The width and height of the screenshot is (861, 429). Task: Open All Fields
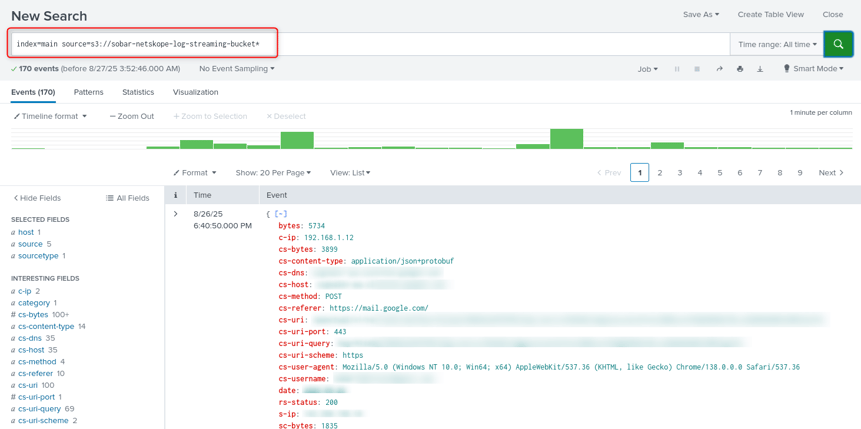tap(127, 198)
